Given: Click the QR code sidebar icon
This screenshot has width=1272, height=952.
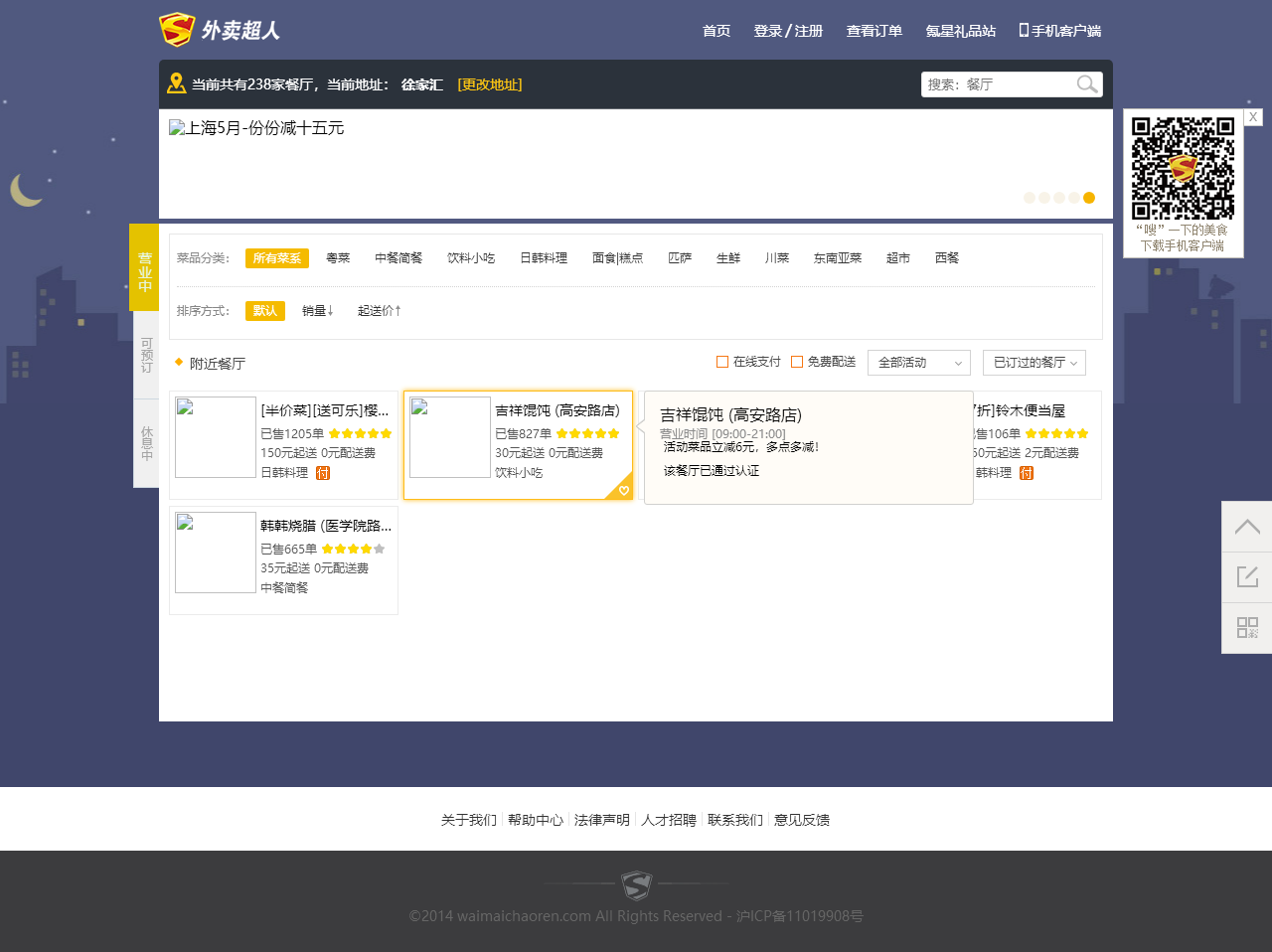Looking at the screenshot, I should click(1247, 628).
